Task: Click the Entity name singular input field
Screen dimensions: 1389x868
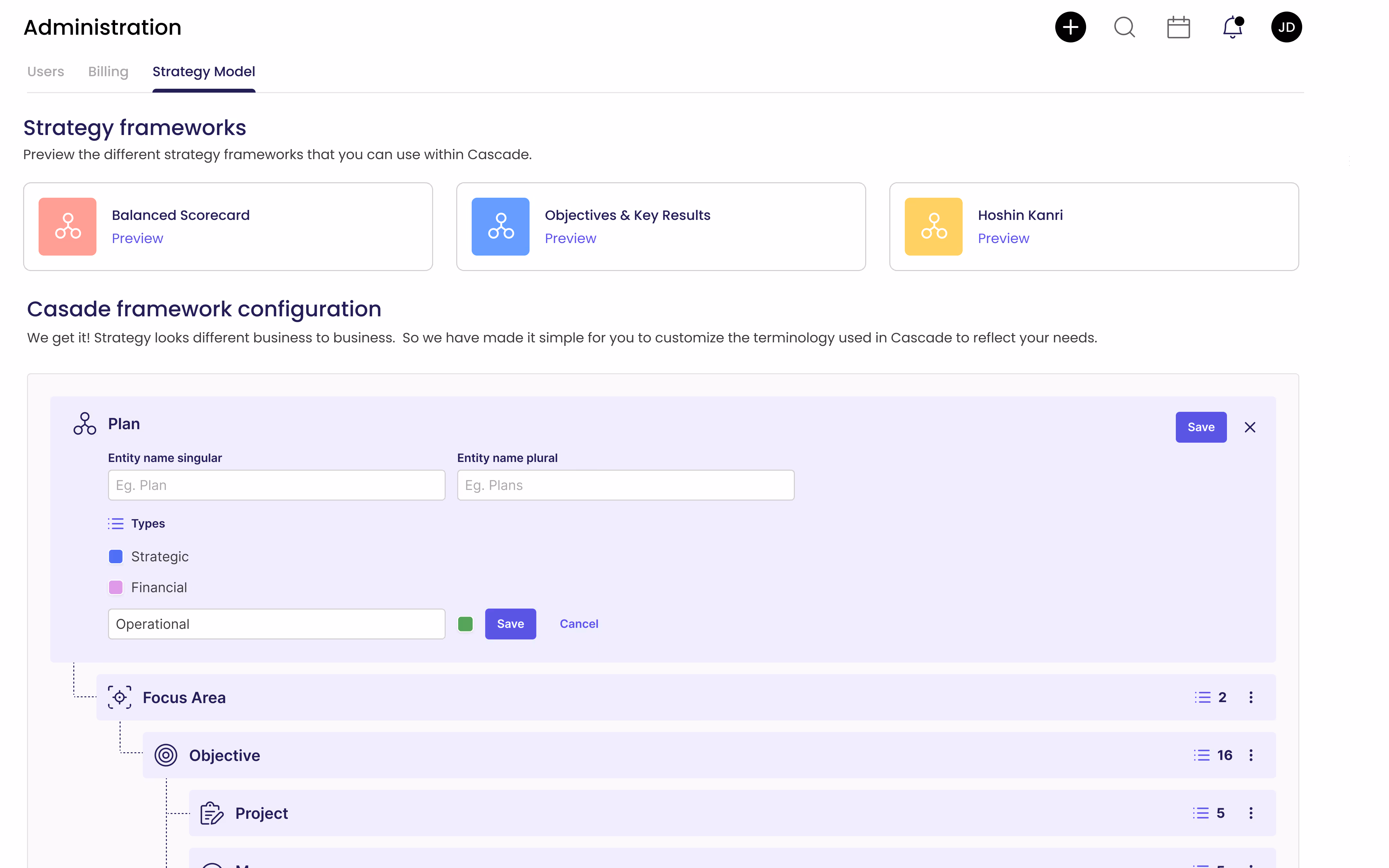Action: point(276,485)
